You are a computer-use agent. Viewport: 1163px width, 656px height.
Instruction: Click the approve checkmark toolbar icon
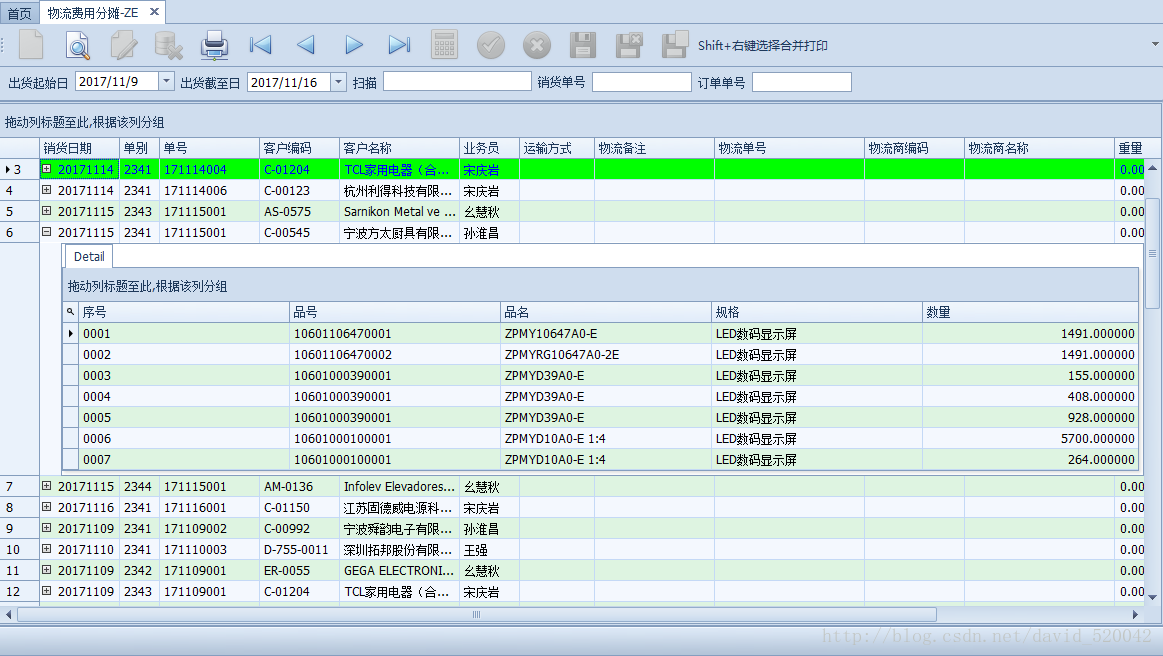490,45
